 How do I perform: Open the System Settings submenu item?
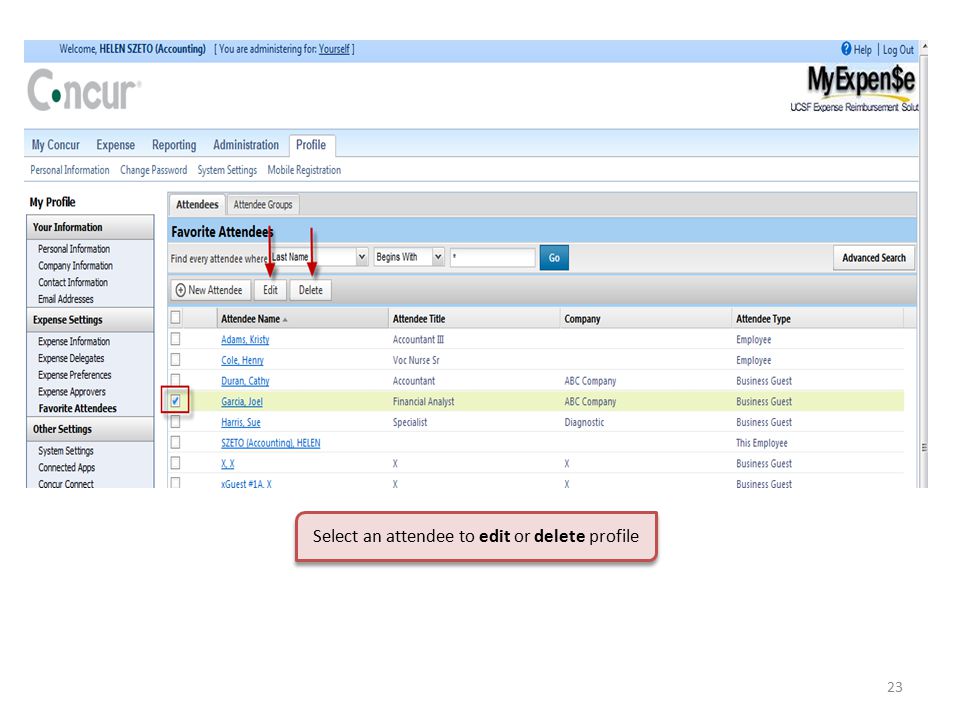pyautogui.click(x=227, y=170)
